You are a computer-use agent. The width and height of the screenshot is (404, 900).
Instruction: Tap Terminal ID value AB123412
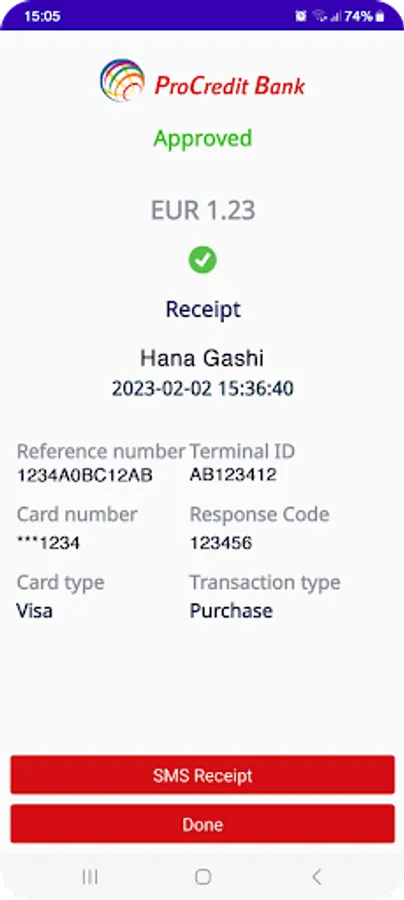233,475
